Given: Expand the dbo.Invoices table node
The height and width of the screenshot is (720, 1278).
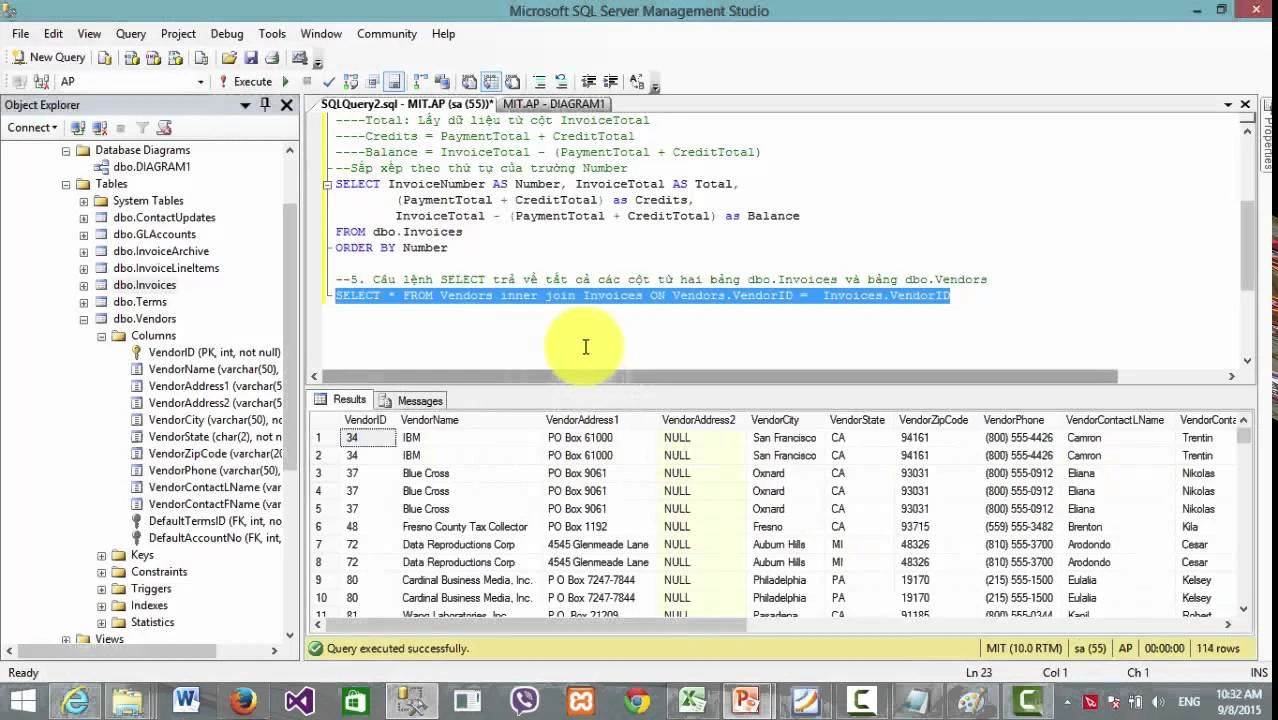Looking at the screenshot, I should [x=84, y=285].
